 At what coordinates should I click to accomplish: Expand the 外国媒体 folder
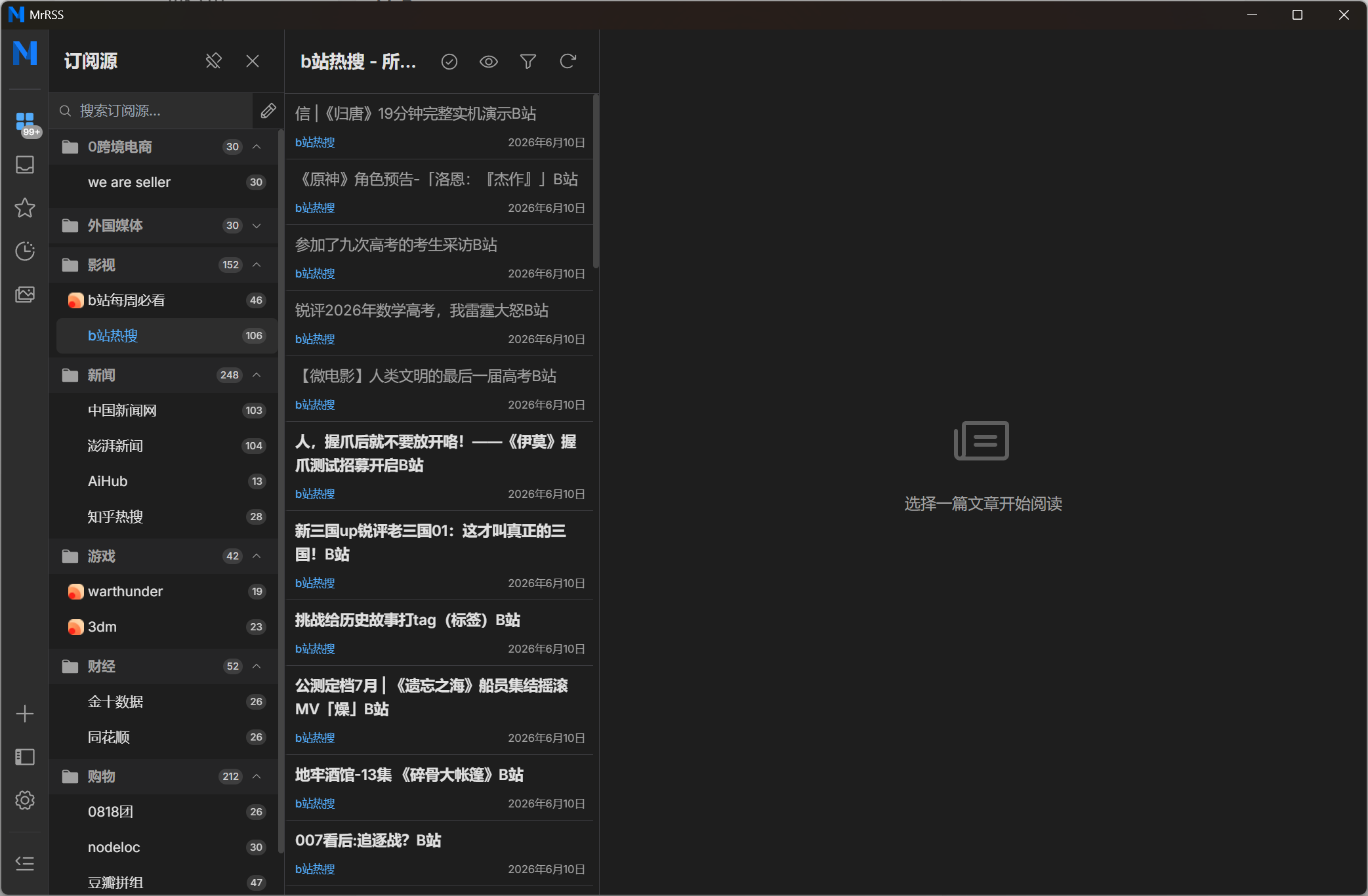click(257, 226)
